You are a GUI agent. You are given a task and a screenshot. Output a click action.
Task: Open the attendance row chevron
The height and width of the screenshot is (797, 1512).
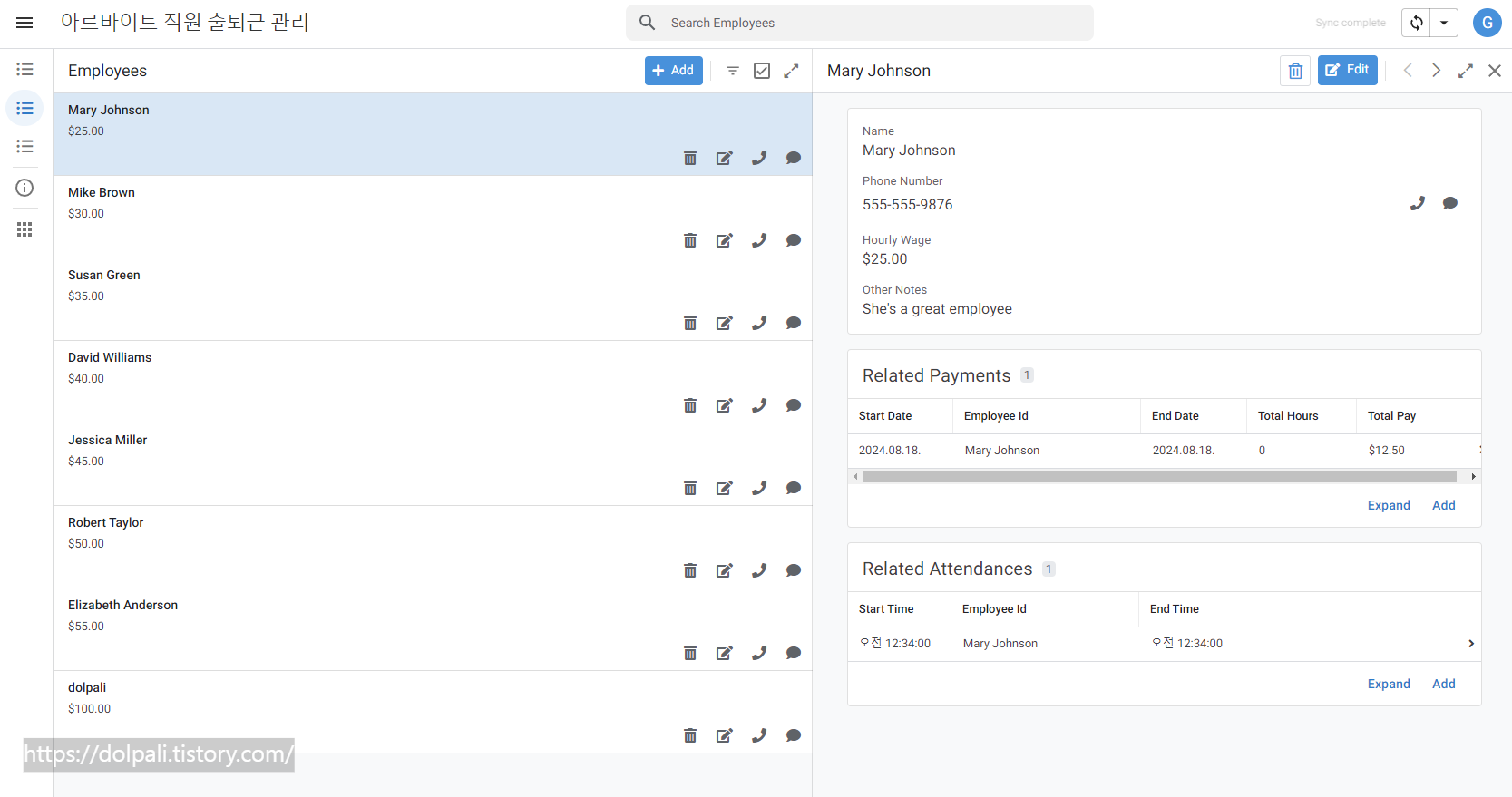click(x=1471, y=644)
